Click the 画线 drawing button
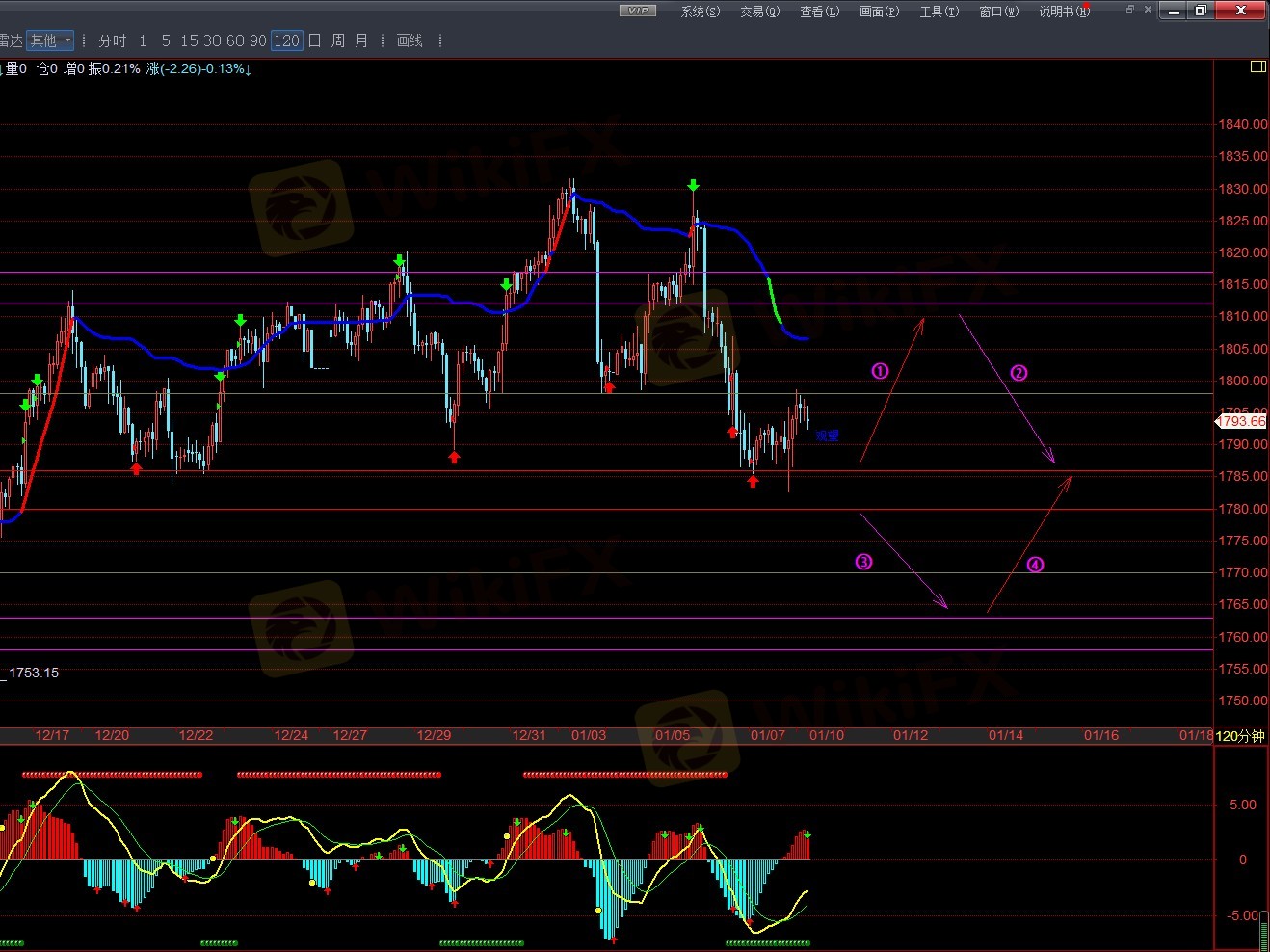The width and height of the screenshot is (1270, 952). 410,40
